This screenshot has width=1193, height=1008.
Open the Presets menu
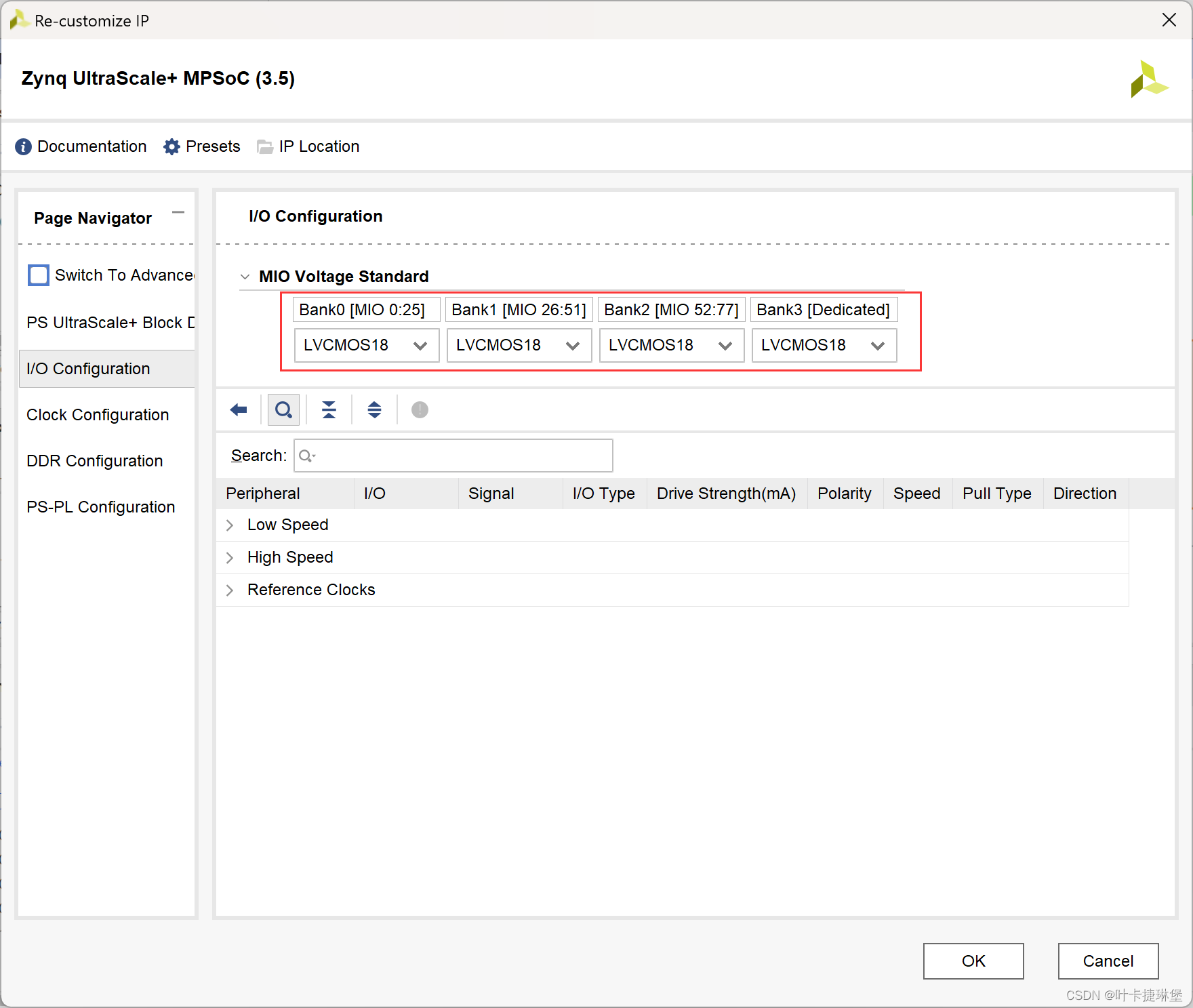(213, 146)
